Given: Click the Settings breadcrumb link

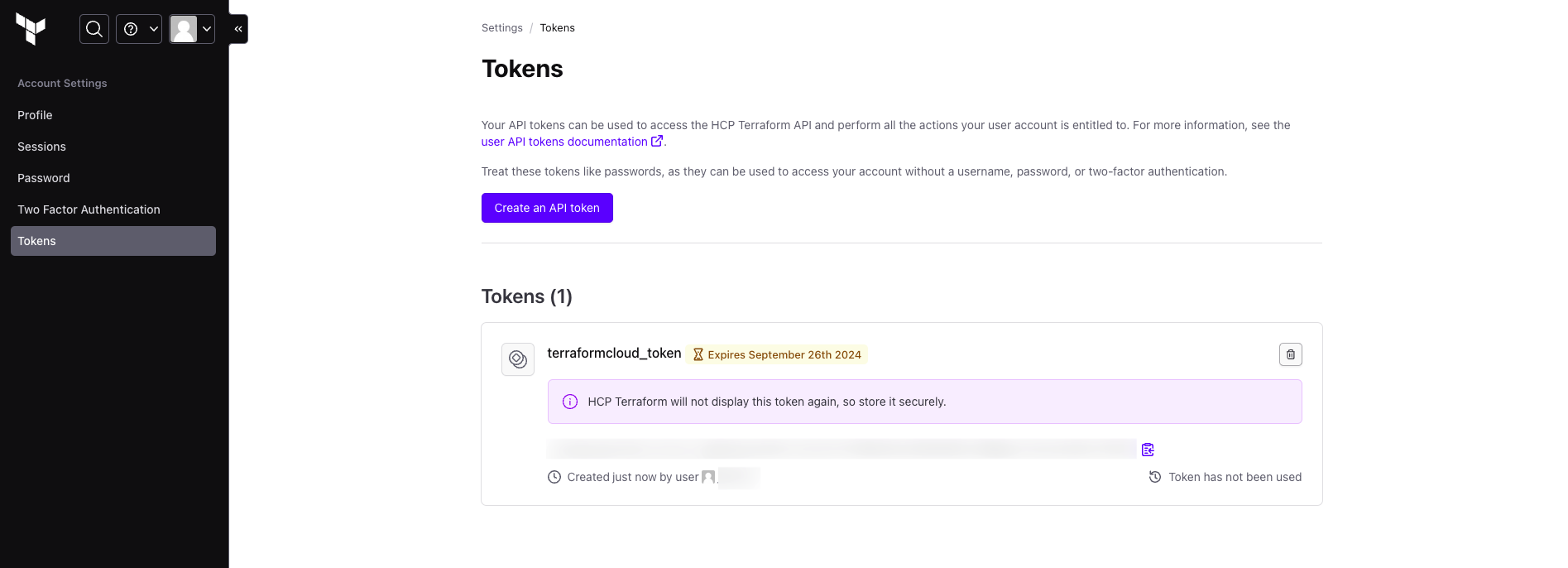Looking at the screenshot, I should [x=501, y=28].
